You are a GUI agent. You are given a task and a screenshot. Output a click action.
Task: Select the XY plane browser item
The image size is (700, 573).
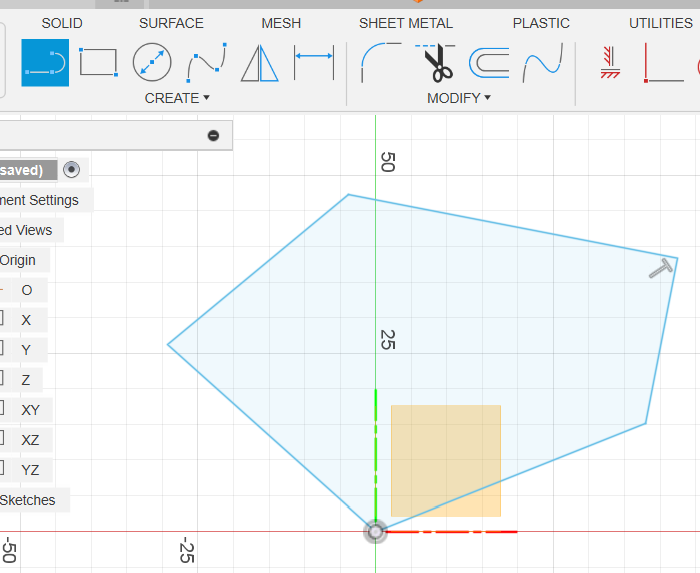[x=30, y=410]
